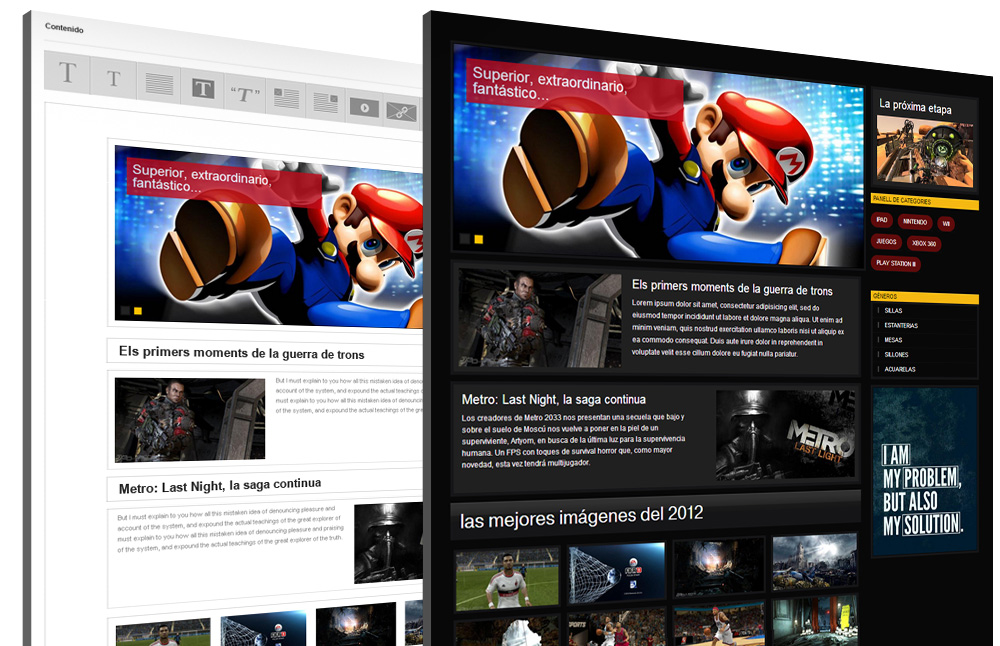The width and height of the screenshot is (1000, 646).
Task: Add a quotation block with the quoted T icon
Action: (245, 95)
